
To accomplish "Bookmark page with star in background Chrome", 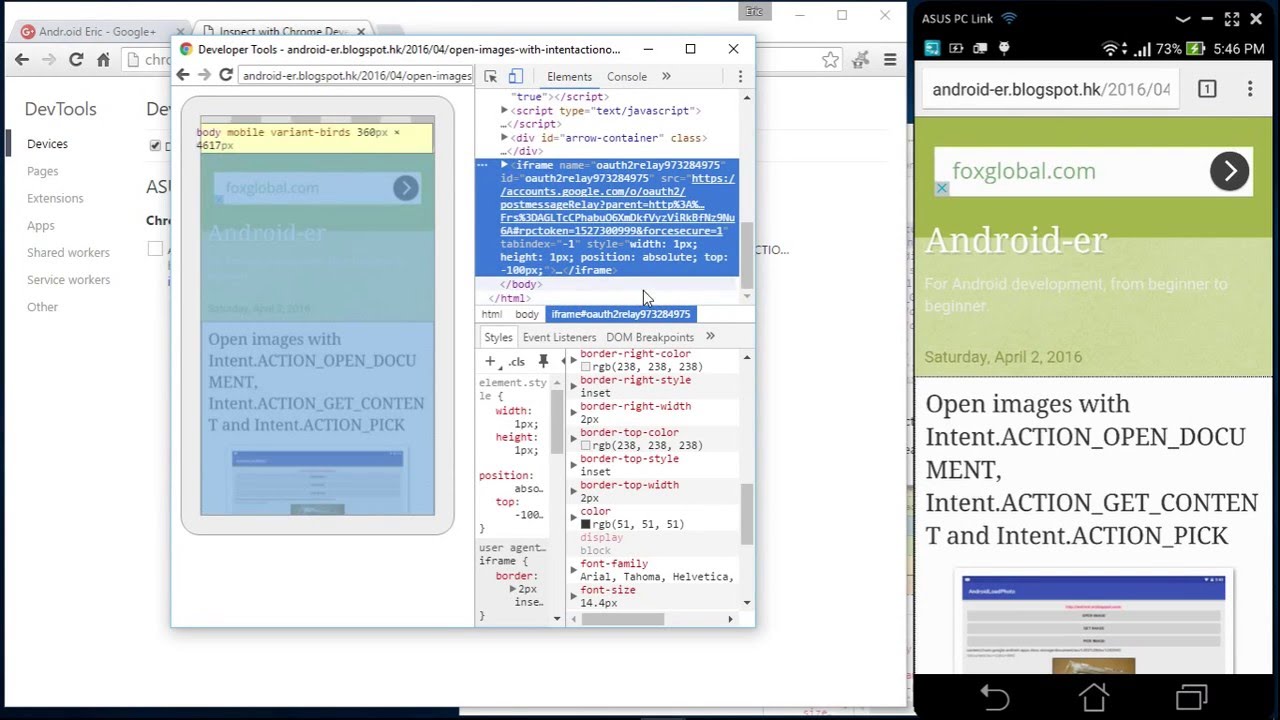I will point(830,60).
